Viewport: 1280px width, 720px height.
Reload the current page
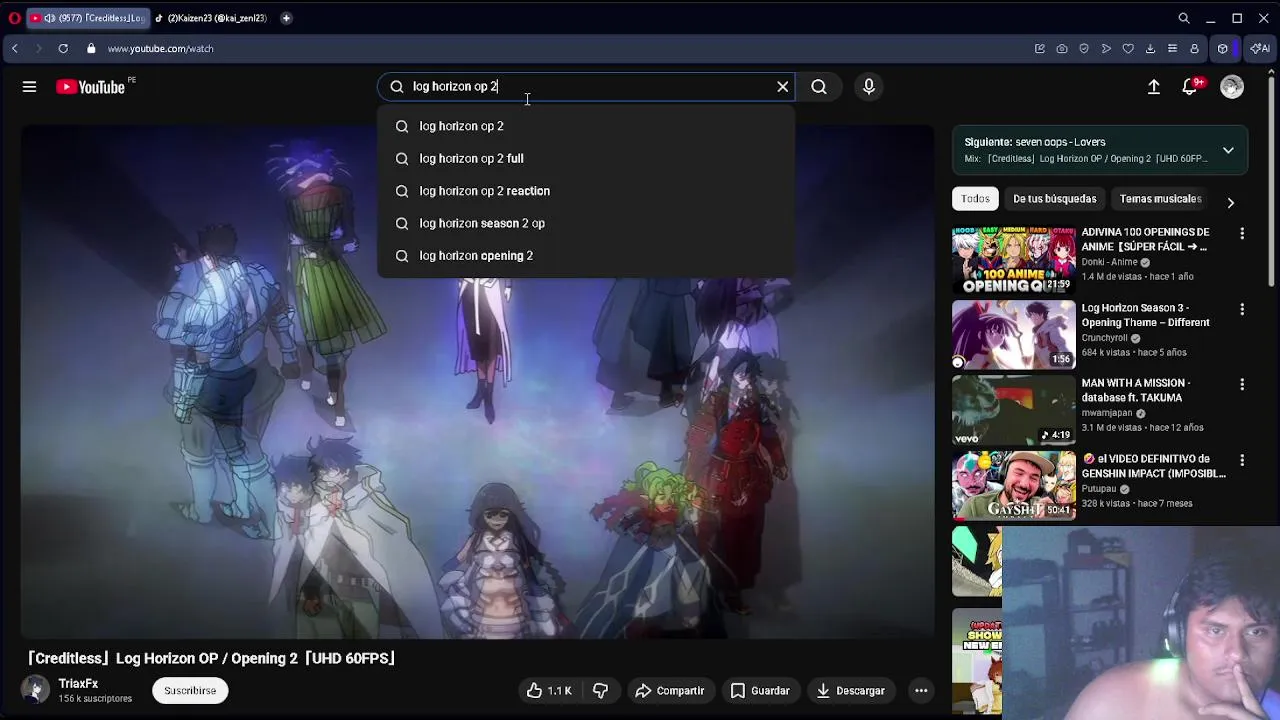click(x=63, y=48)
